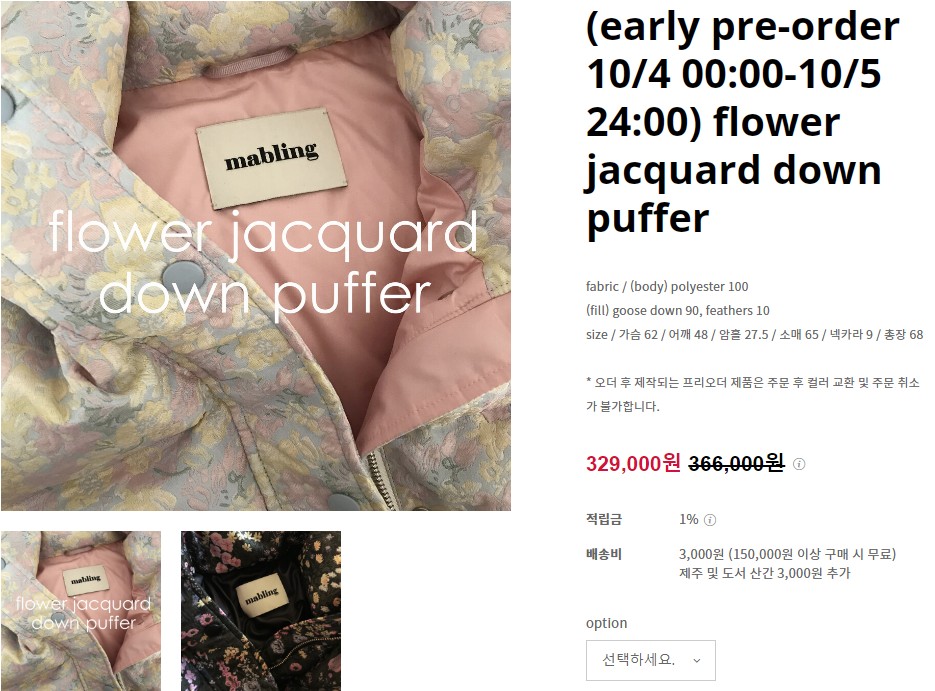Image resolution: width=935 pixels, height=691 pixels.
Task: Click info icon next to 1% 적립금
Action: click(x=710, y=520)
